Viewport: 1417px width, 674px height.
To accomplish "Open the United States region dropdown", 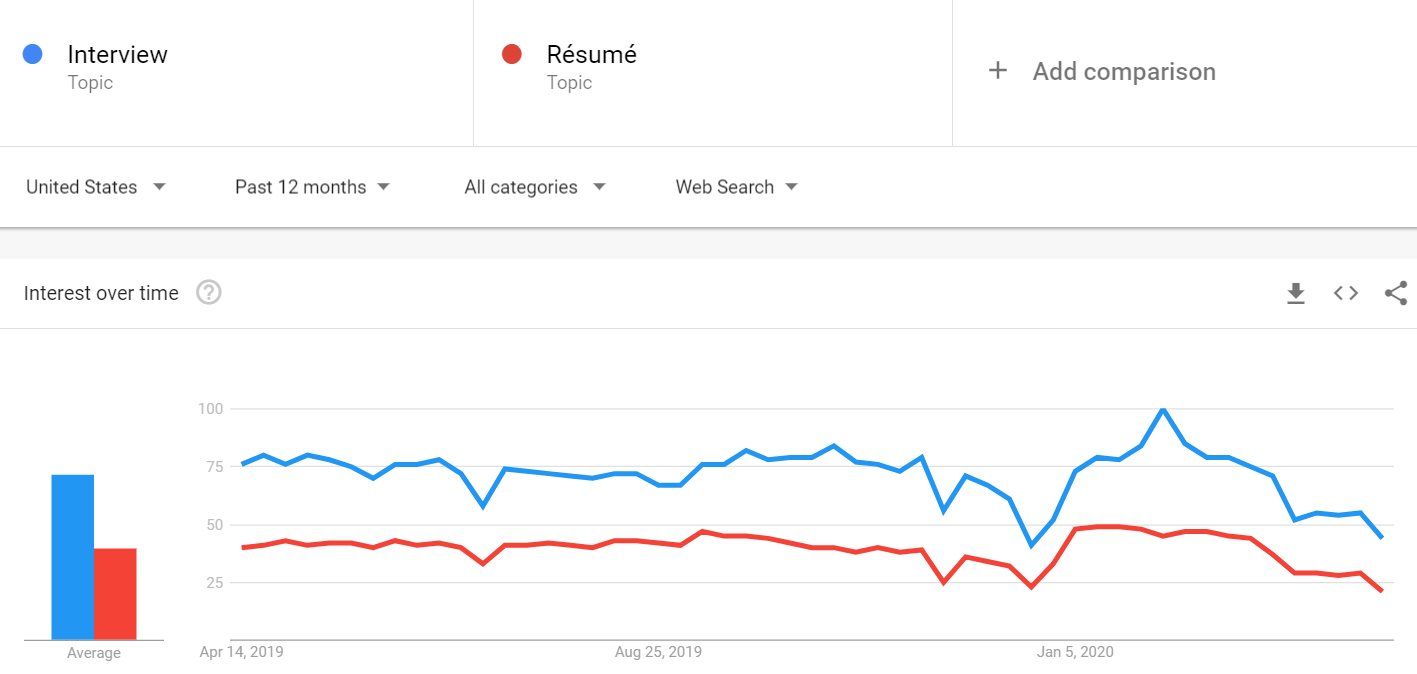I will point(96,187).
